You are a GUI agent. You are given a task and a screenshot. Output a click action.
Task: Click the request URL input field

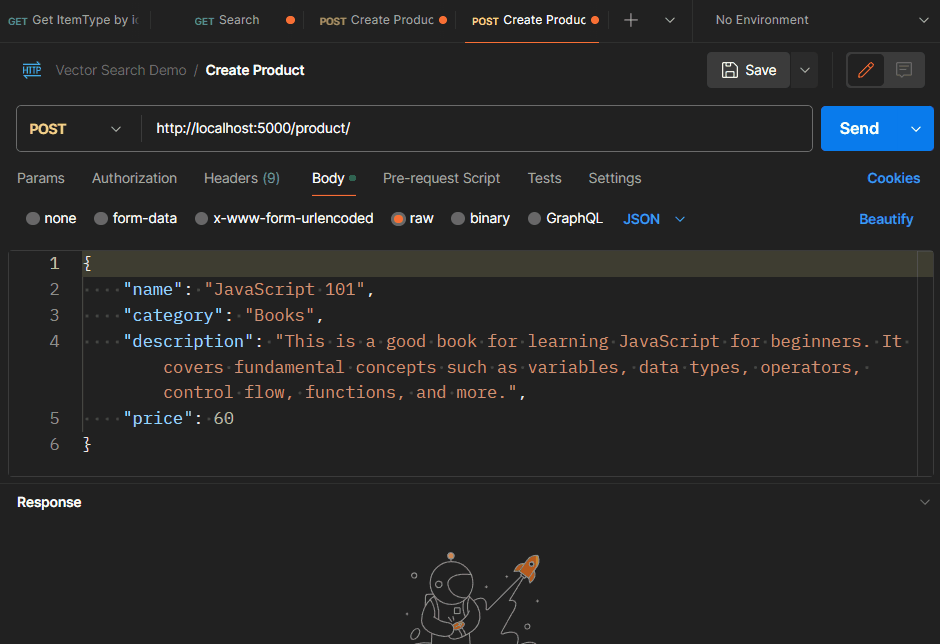tap(400, 128)
